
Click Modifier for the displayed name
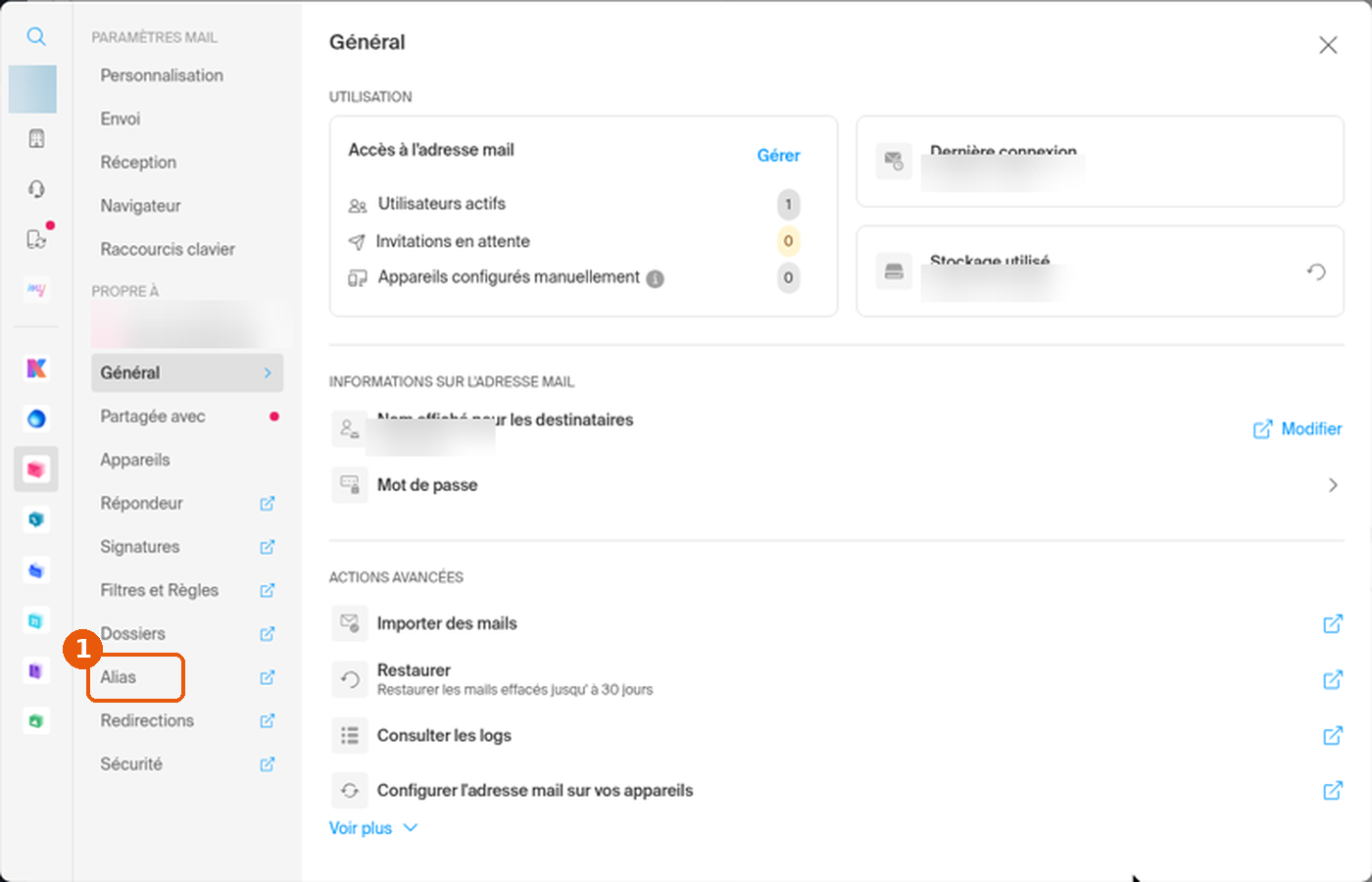point(1298,429)
